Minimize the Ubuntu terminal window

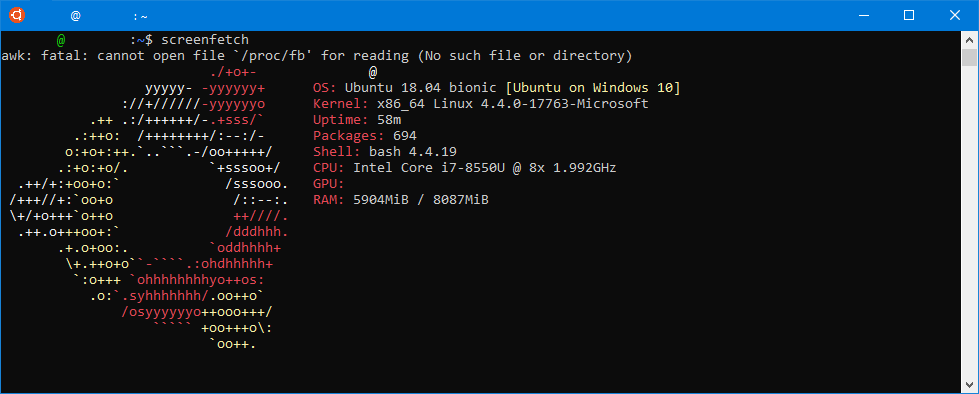863,15
